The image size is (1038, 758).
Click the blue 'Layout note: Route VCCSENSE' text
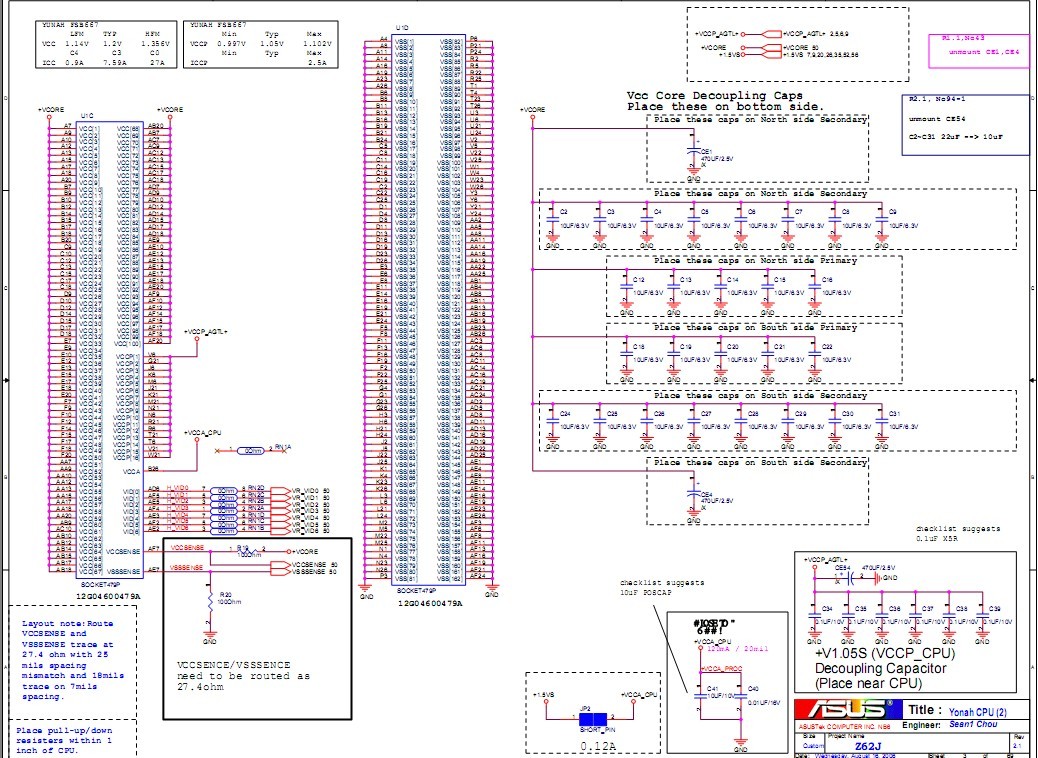tap(71, 660)
